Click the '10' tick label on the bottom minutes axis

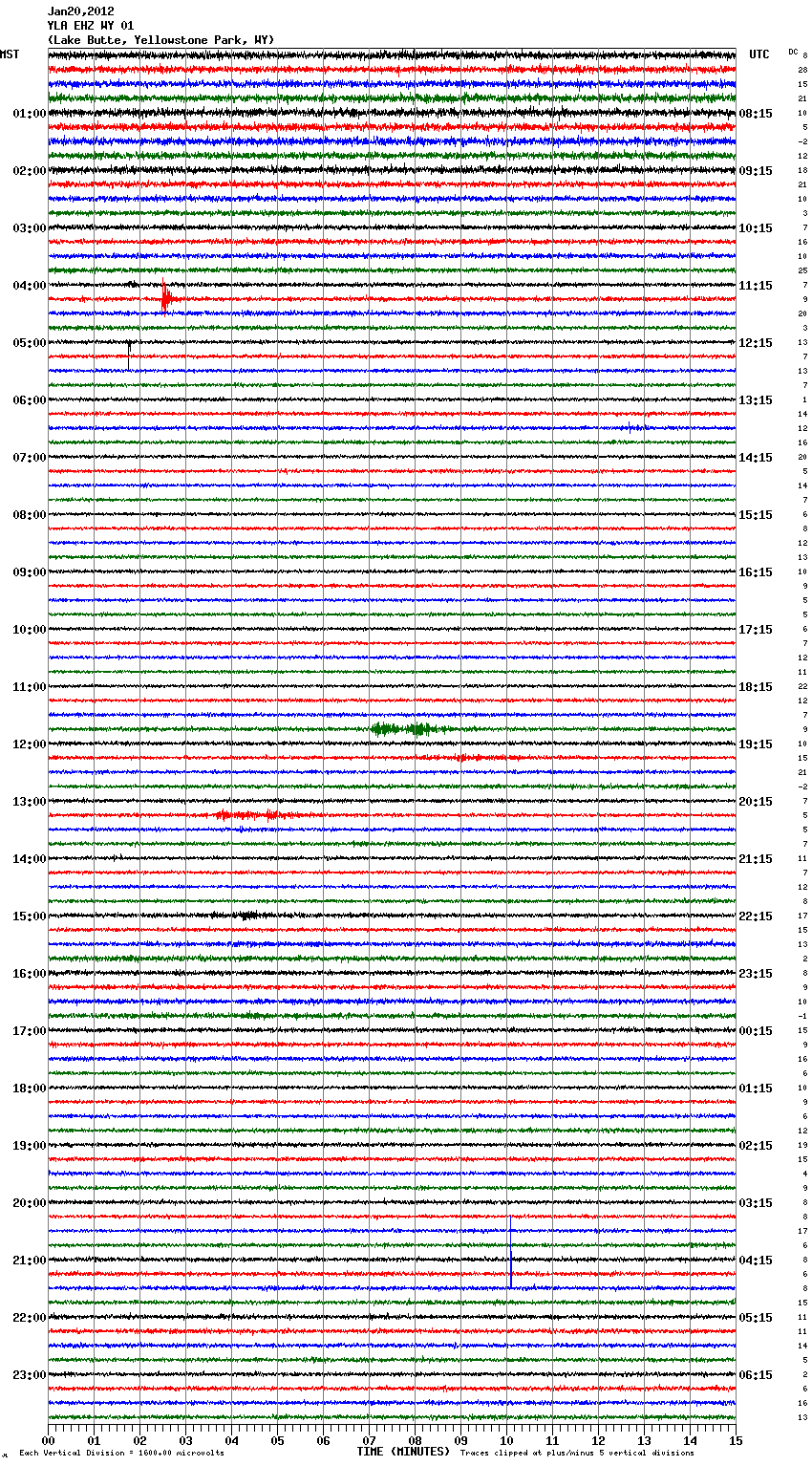pos(506,1440)
